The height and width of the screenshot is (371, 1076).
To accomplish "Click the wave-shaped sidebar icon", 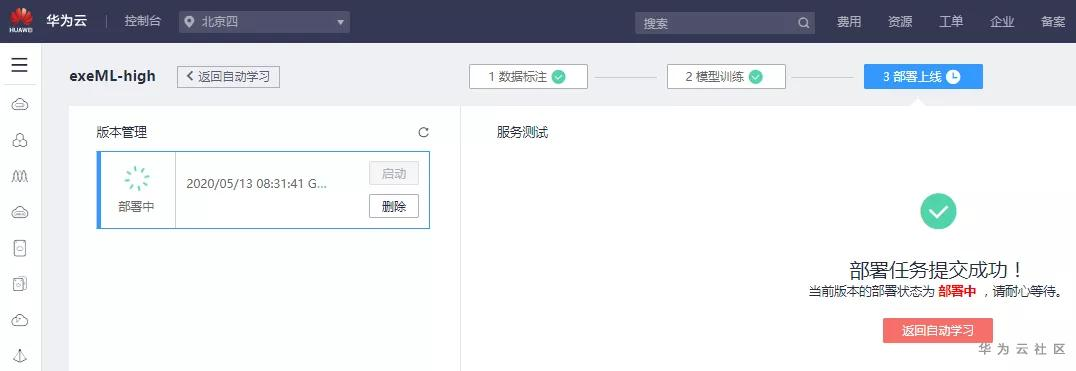I will click(20, 176).
